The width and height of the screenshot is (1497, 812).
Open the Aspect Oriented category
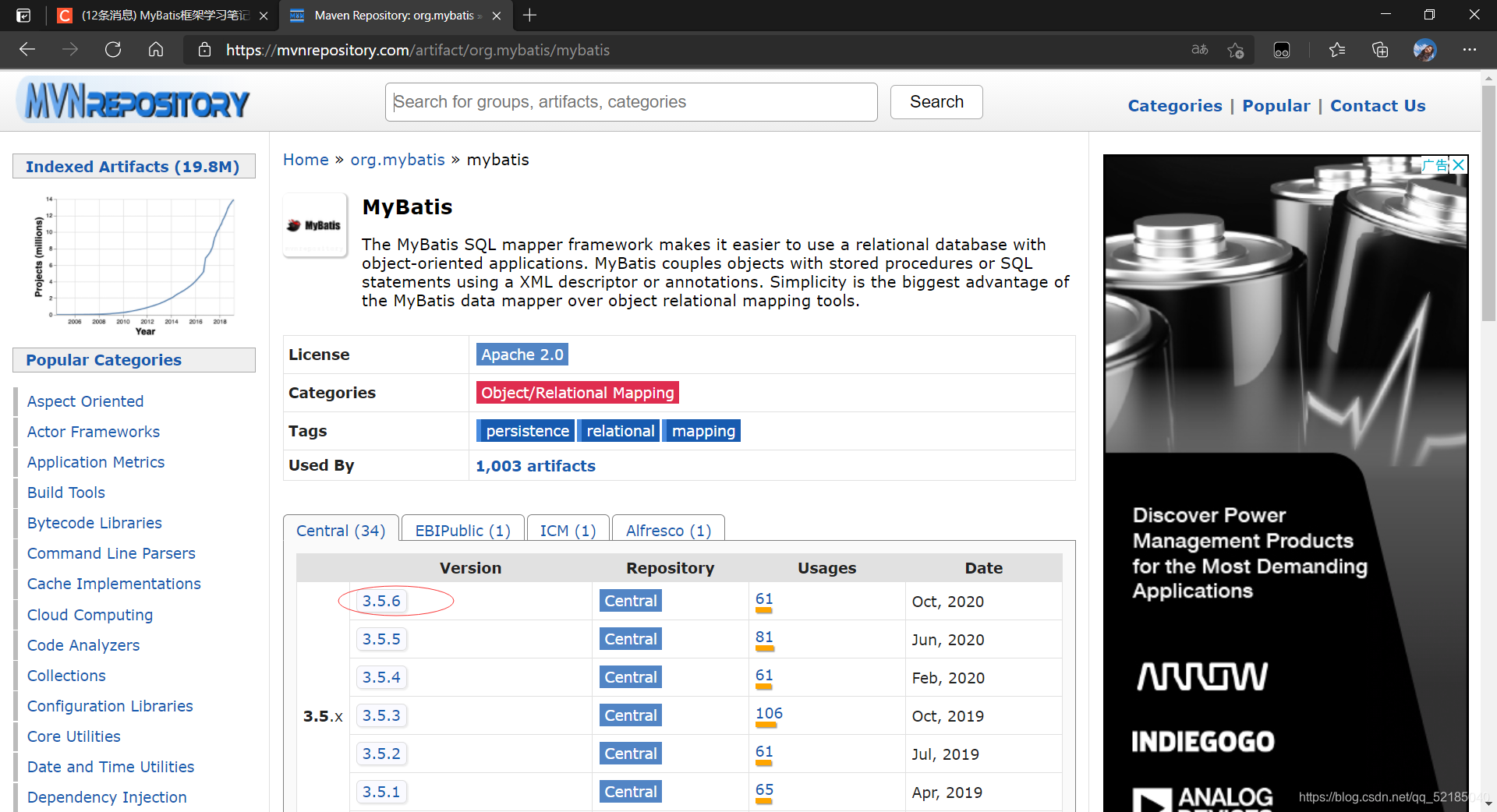coord(85,401)
